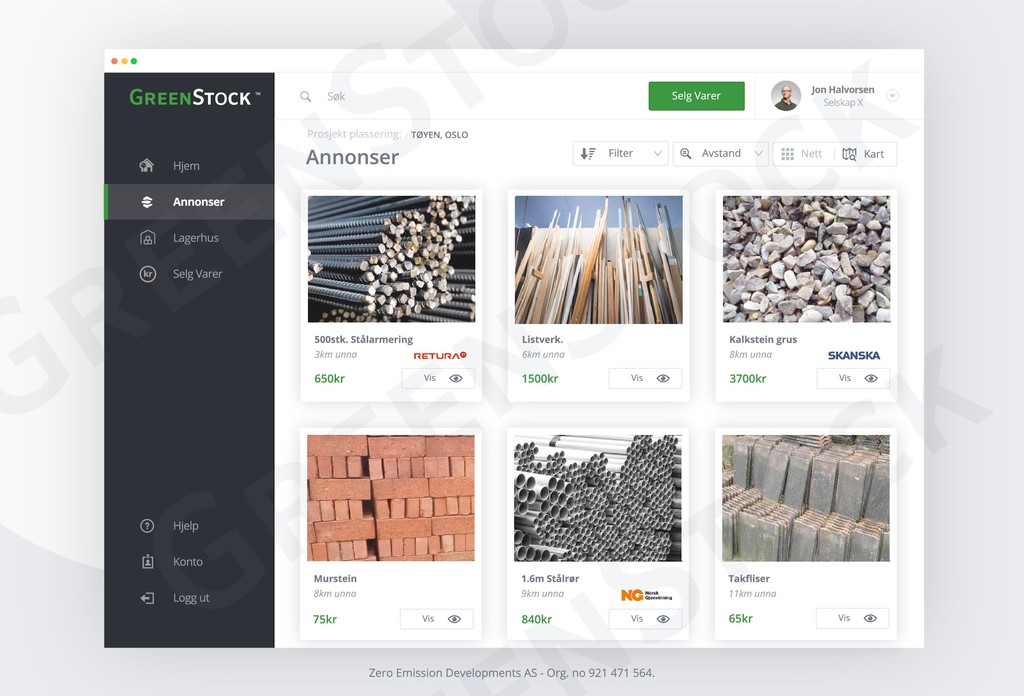The width and height of the screenshot is (1024, 696).
Task: Open the steel pipes photo thumbnail
Action: pyautogui.click(x=598, y=499)
